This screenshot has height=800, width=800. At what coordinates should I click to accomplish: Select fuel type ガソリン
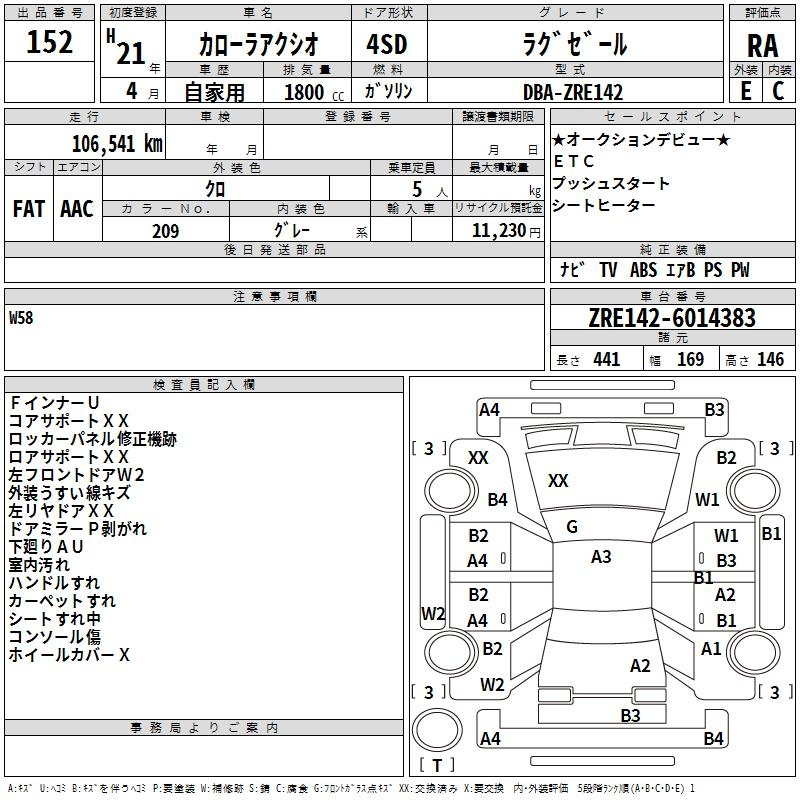388,91
